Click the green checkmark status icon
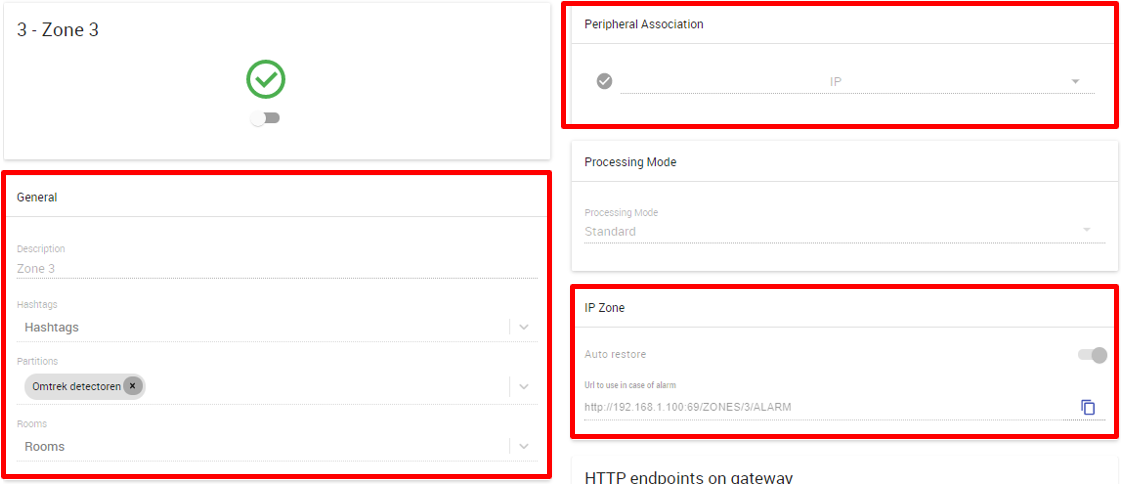The image size is (1121, 484). point(266,79)
